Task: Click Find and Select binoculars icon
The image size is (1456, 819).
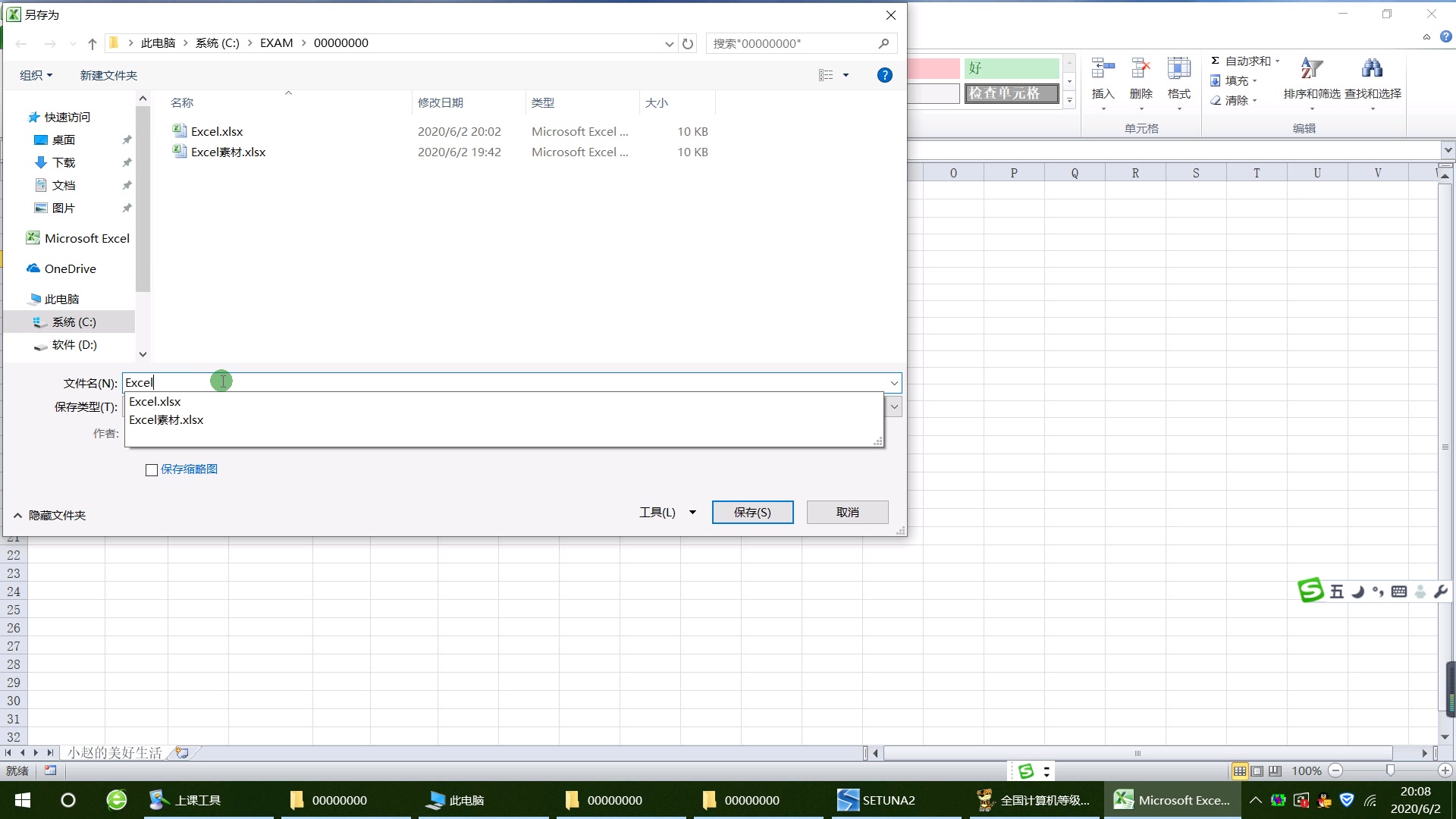Action: coord(1372,69)
